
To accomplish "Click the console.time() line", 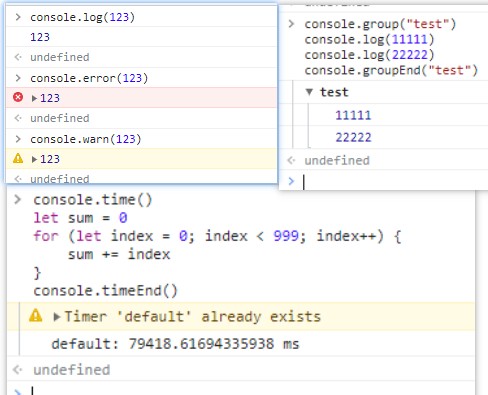I will click(93, 200).
